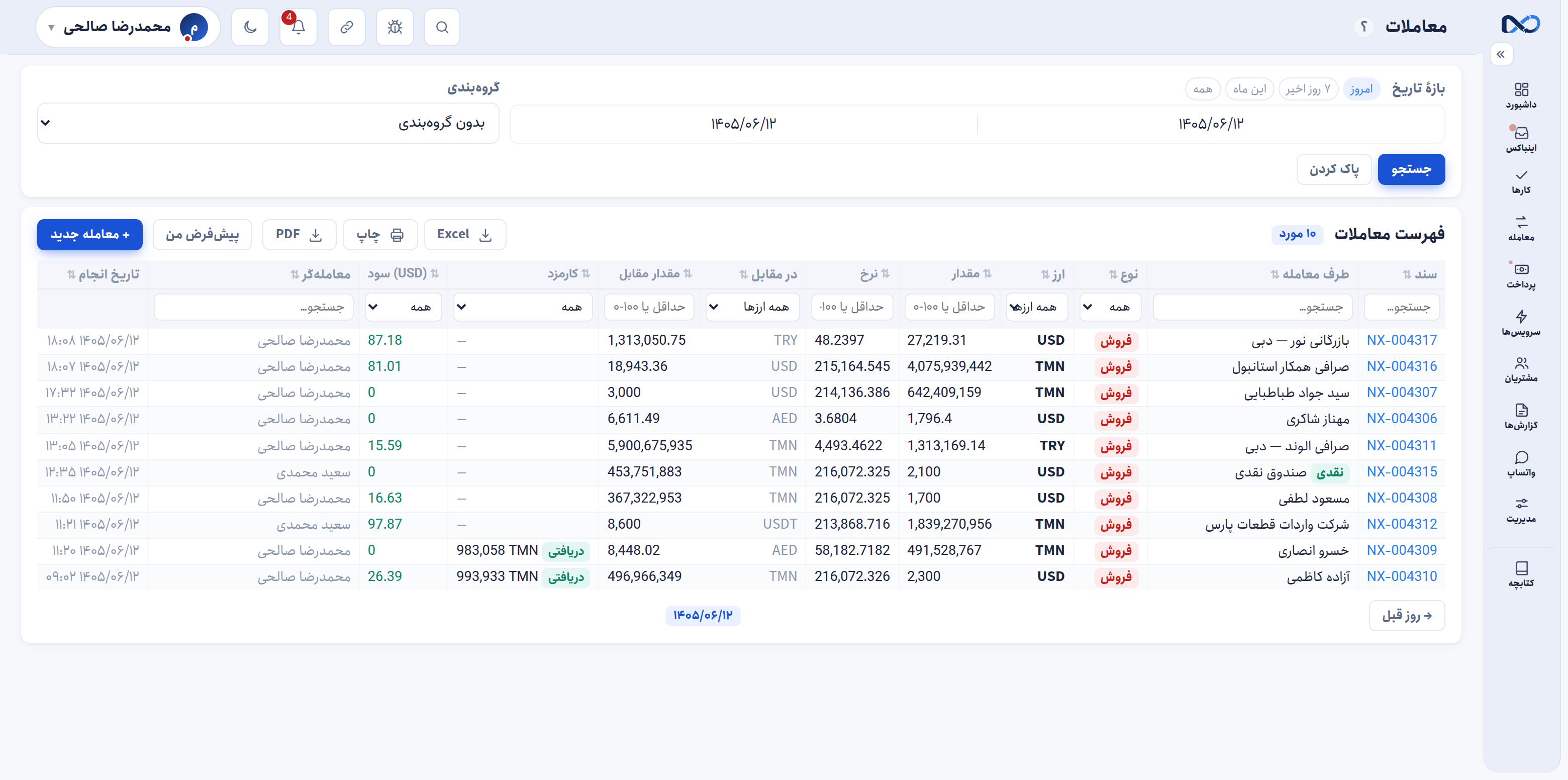This screenshot has height=780, width=1568.
Task: Click the معامله جدید new trade button
Action: pyautogui.click(x=89, y=234)
